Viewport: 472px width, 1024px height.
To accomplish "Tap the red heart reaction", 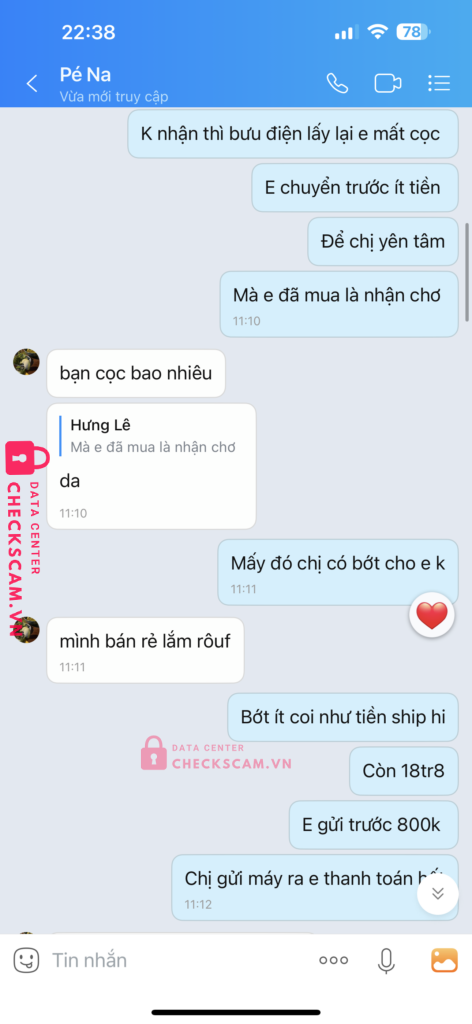I will click(x=432, y=615).
